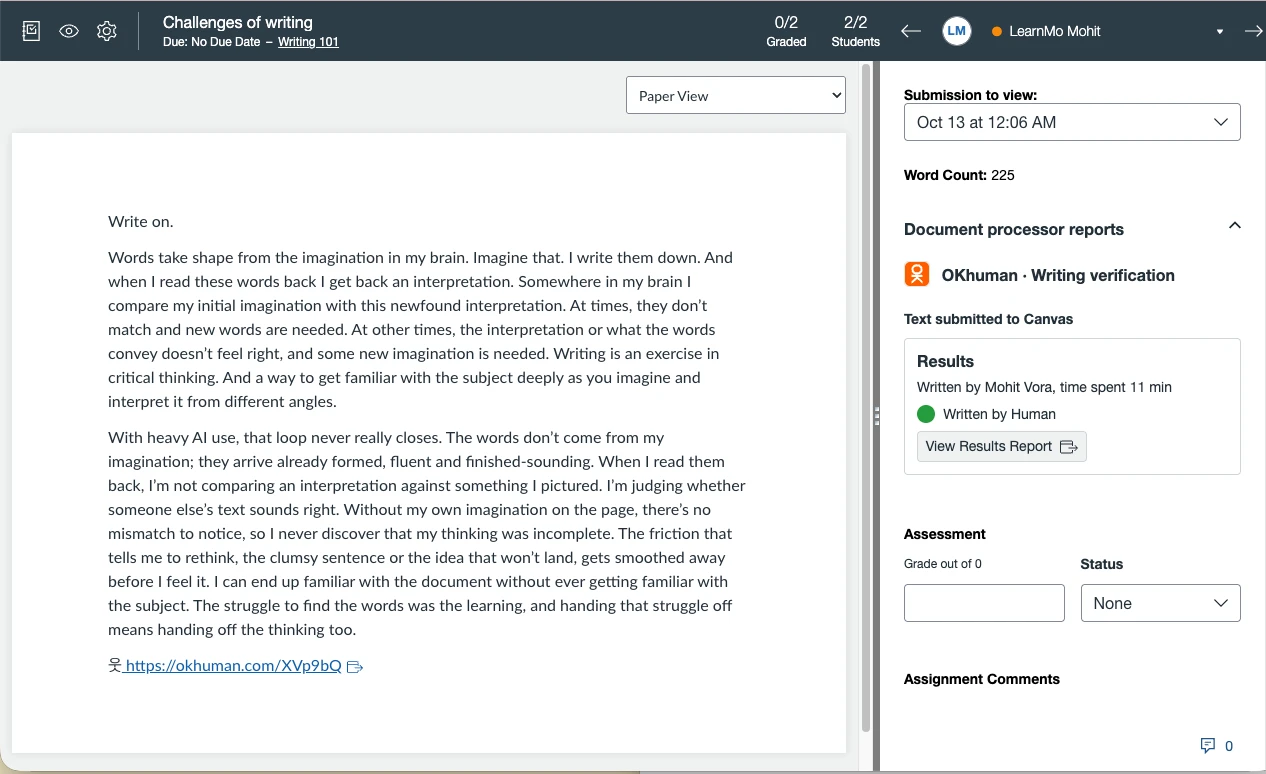Click the 2/2 Students counter
The image size is (1266, 774).
point(855,31)
